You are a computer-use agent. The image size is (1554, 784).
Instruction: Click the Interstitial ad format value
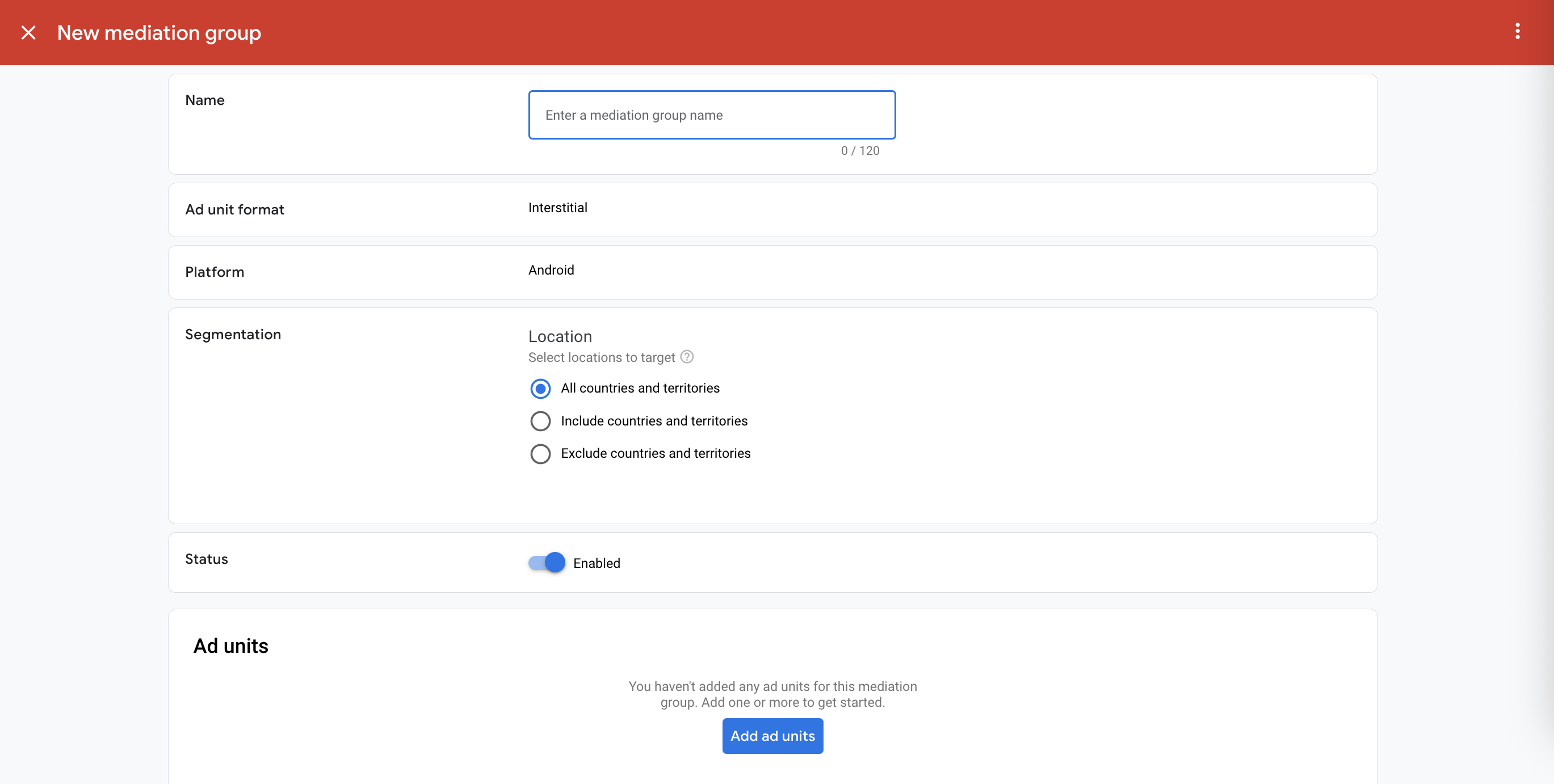point(557,208)
